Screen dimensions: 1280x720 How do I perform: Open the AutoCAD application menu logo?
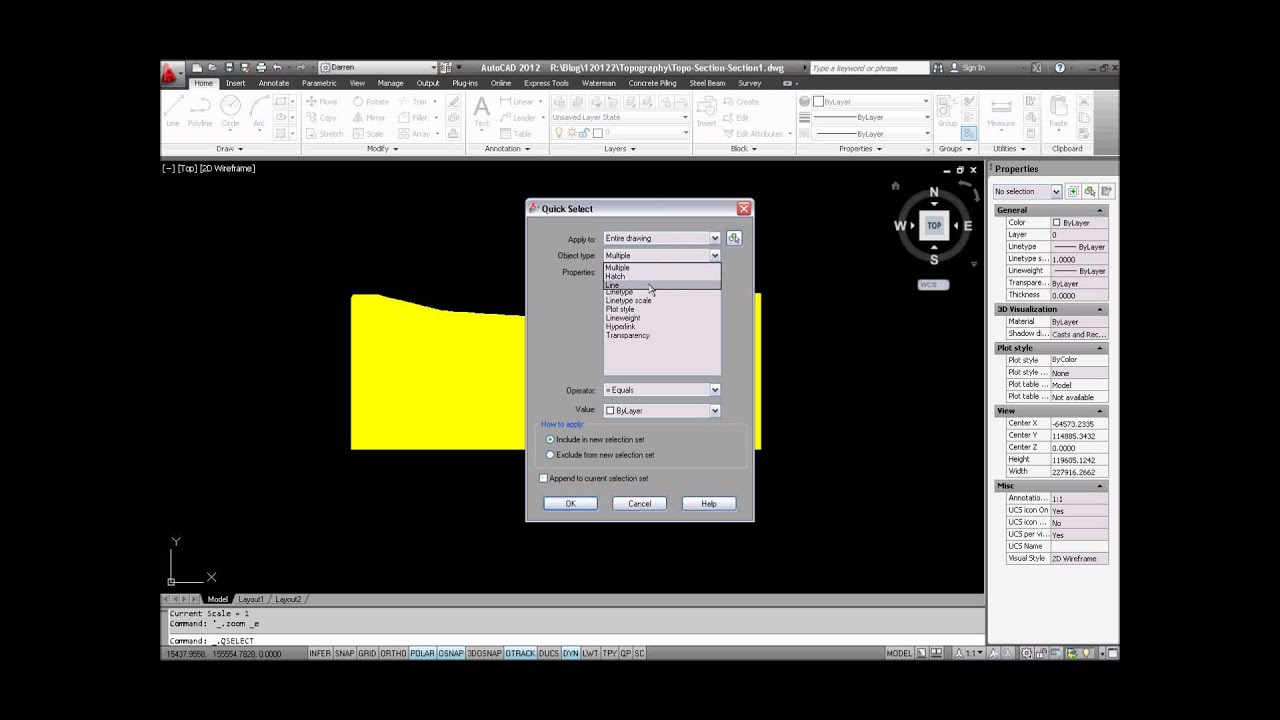[170, 74]
